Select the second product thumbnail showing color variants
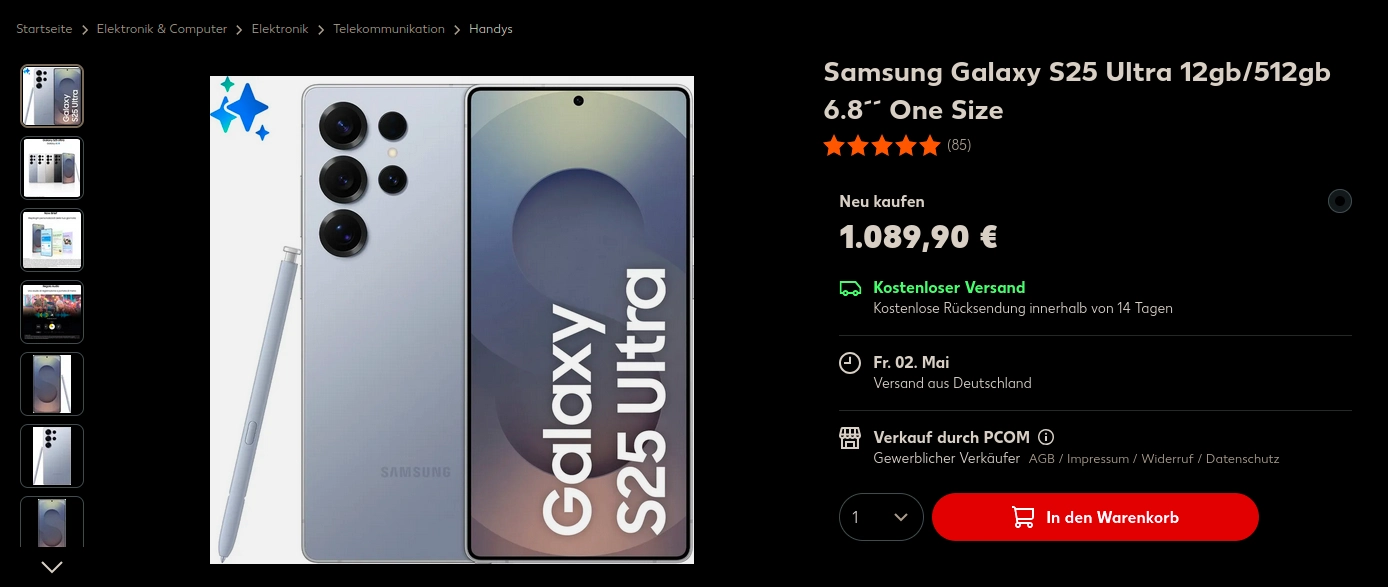 click(52, 168)
